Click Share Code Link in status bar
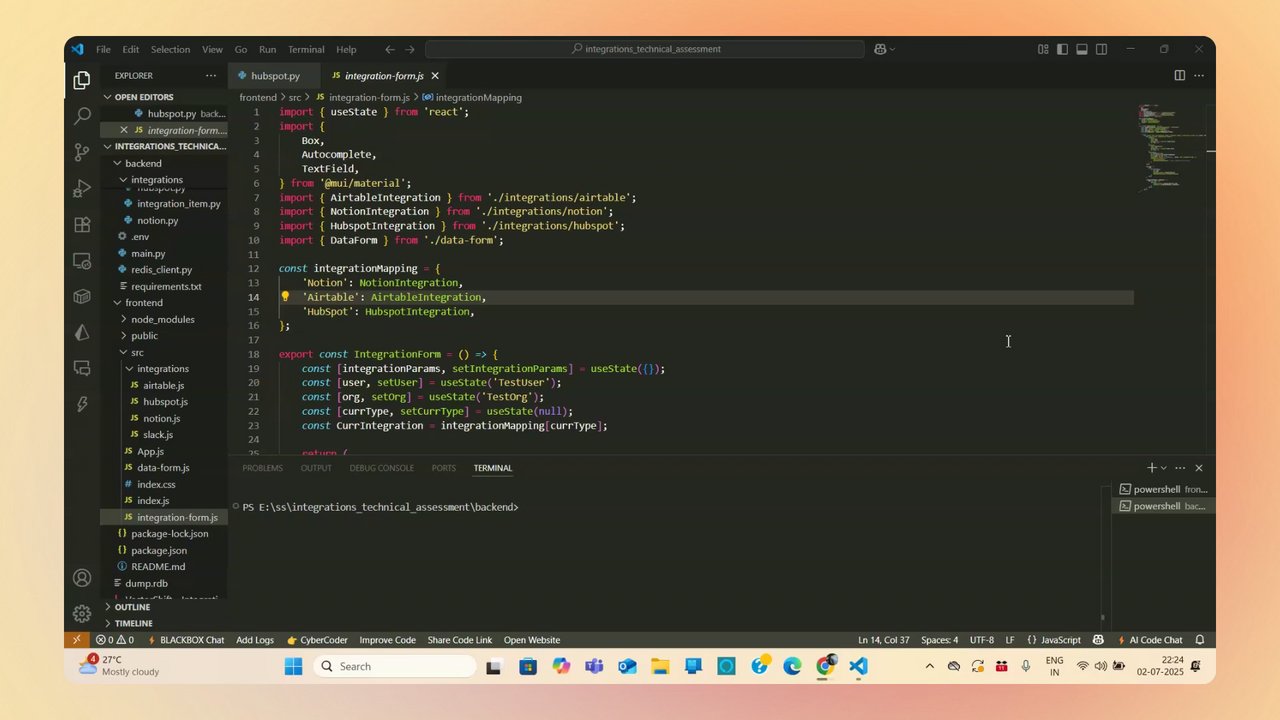1280x720 pixels. (x=459, y=640)
